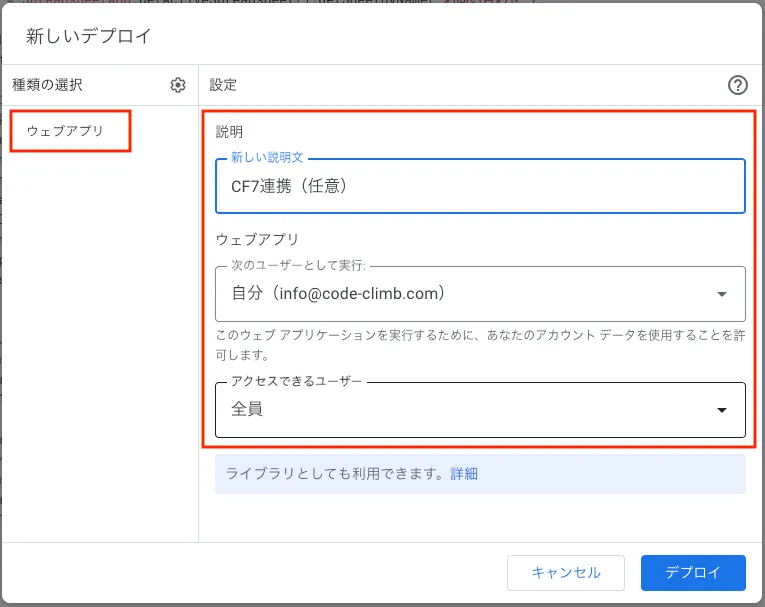Click the 次のユーザーとして実行 floating label
Image resolution: width=765 pixels, height=607 pixels.
(x=298, y=266)
